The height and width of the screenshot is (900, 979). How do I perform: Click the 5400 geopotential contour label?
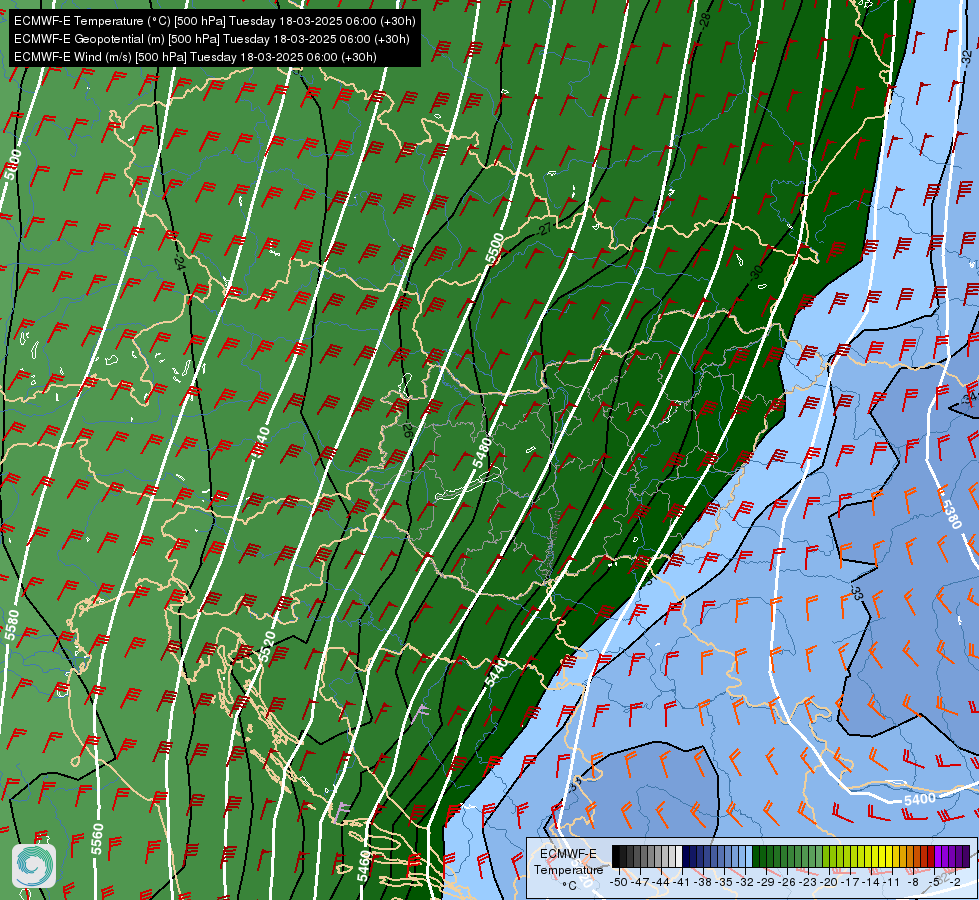[920, 799]
